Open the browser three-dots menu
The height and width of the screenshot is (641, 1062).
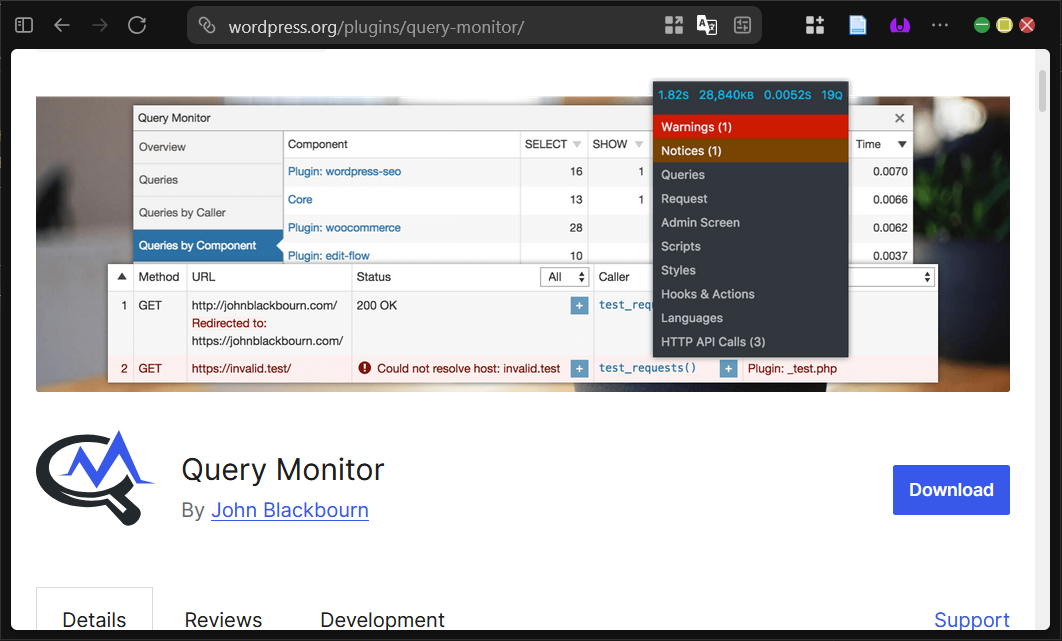point(940,25)
